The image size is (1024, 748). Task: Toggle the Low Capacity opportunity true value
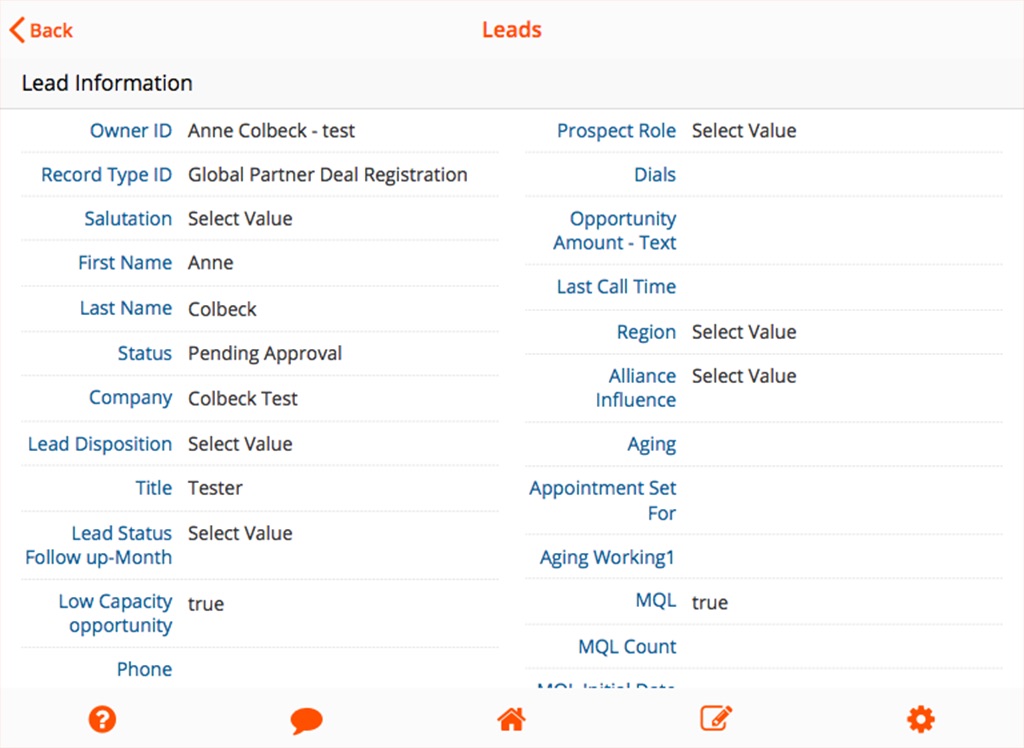point(206,604)
